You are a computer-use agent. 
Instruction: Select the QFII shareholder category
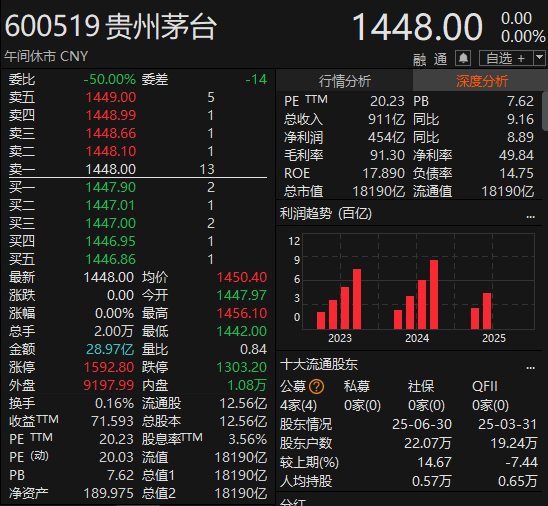[484, 386]
